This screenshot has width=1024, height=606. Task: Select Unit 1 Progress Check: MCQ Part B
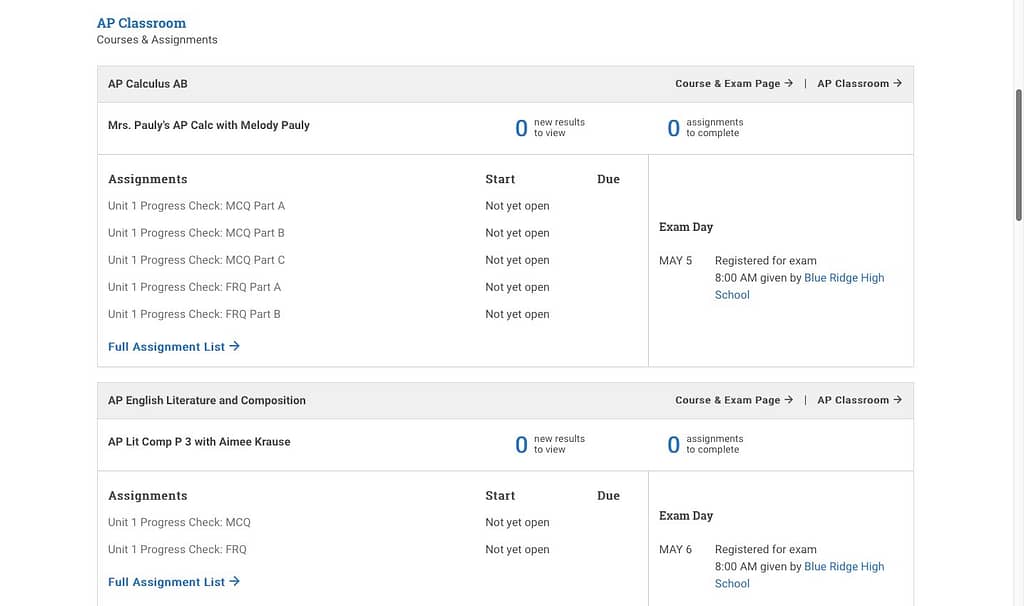tap(196, 232)
